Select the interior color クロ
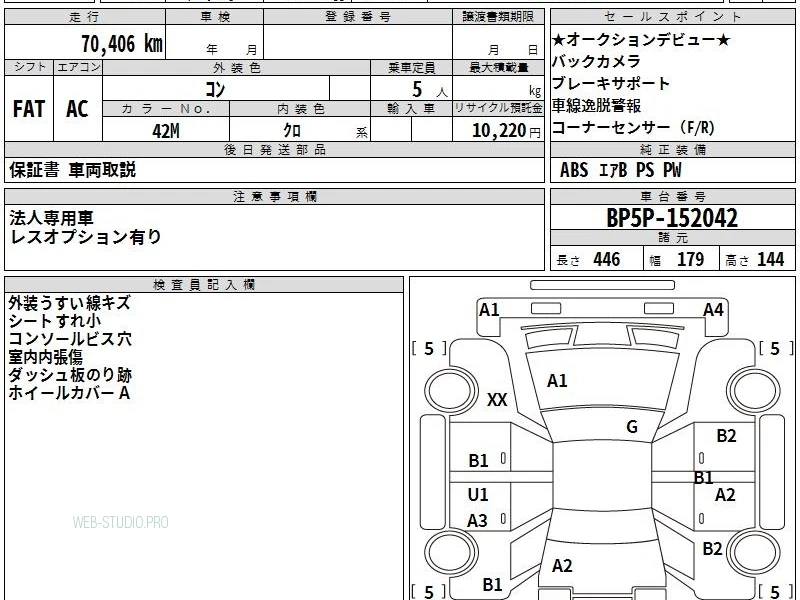Image resolution: width=800 pixels, height=600 pixels. pyautogui.click(x=292, y=131)
